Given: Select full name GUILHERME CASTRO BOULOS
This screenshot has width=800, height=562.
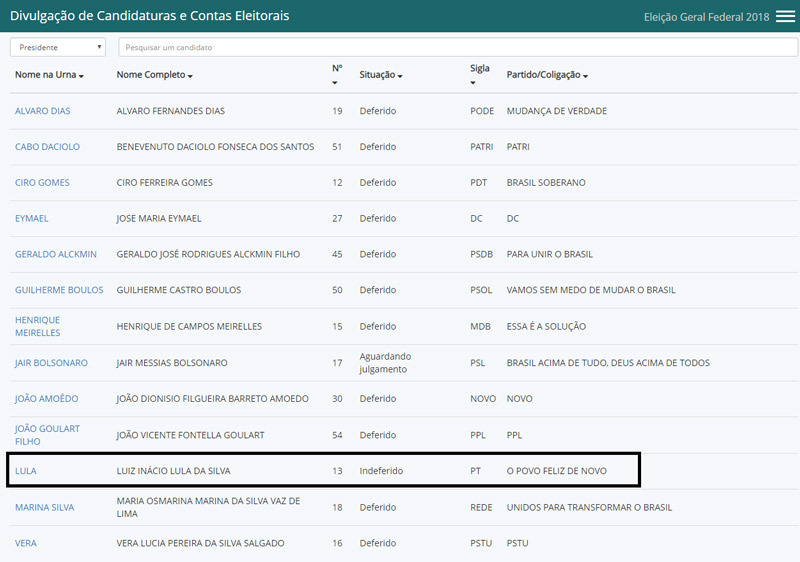Looking at the screenshot, I should 179,290.
